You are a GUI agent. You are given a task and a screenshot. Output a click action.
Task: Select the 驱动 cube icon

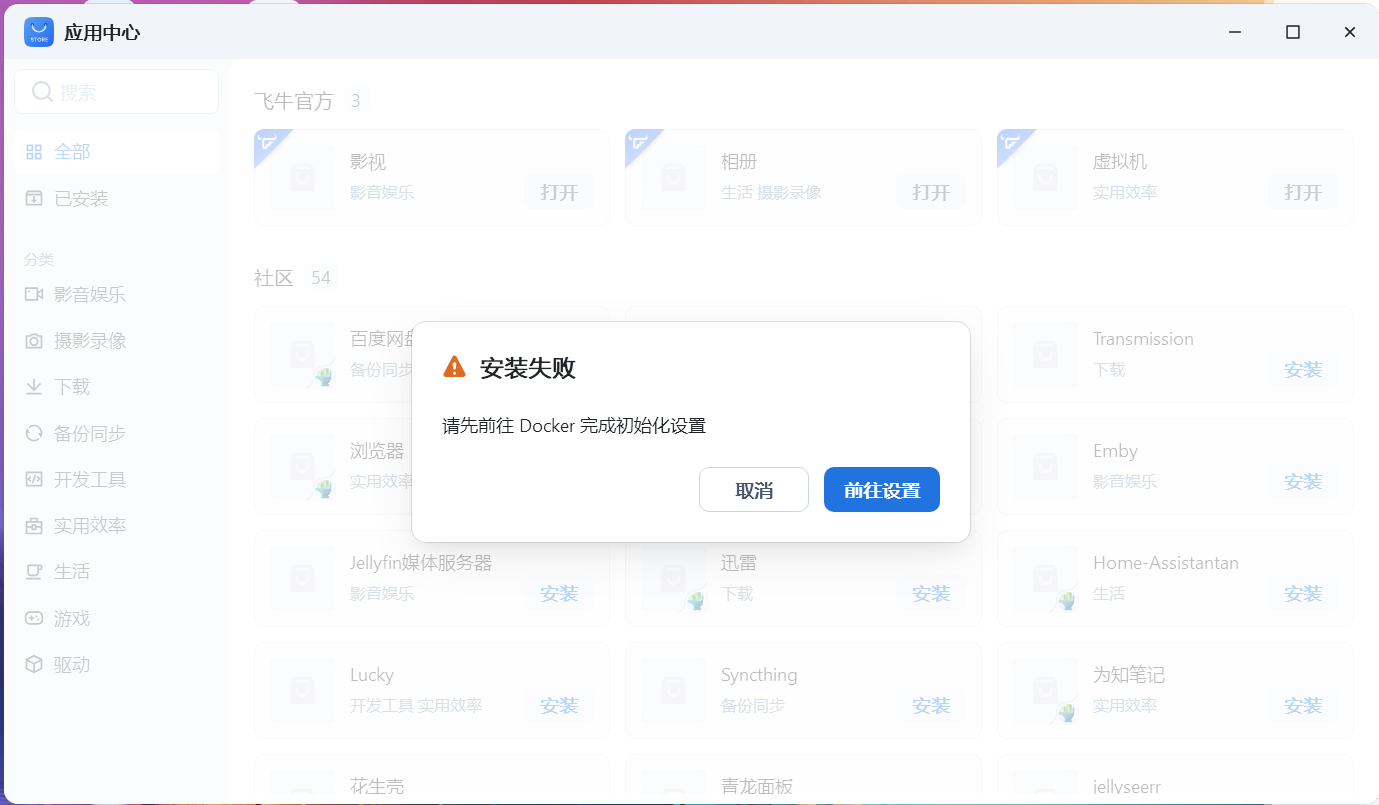34,664
